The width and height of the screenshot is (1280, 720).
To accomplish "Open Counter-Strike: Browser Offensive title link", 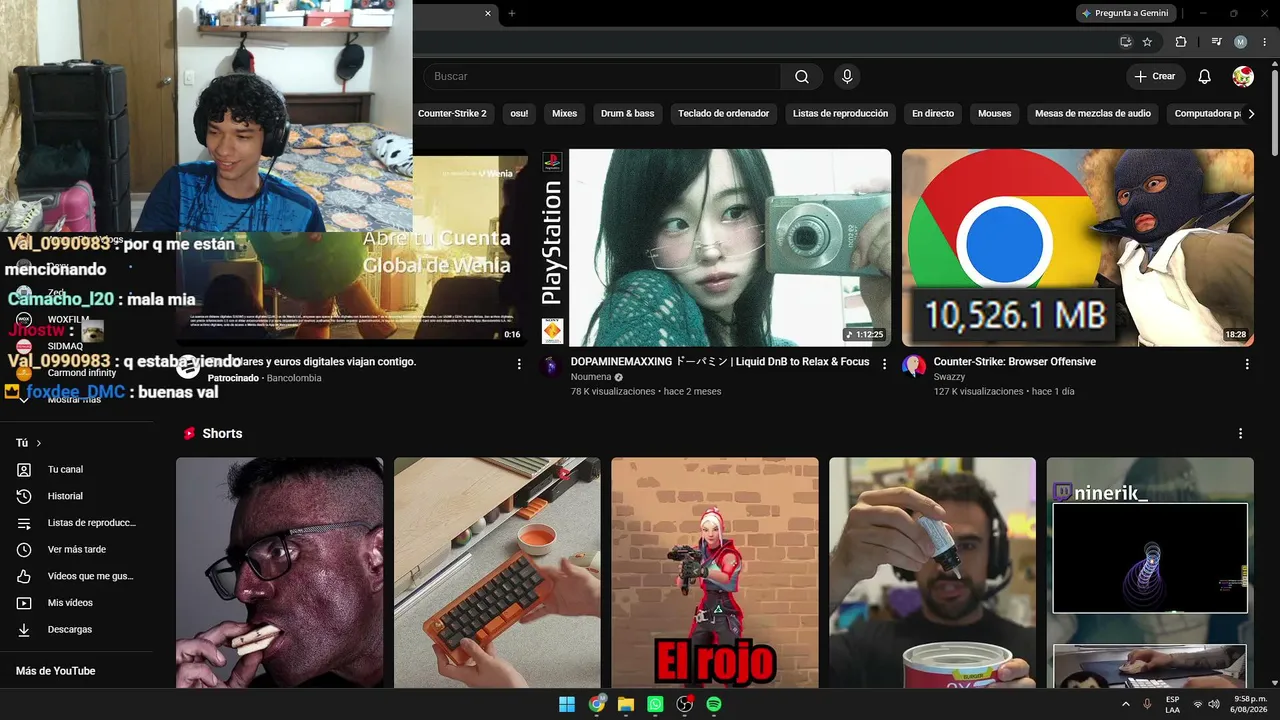I will tap(1015, 362).
